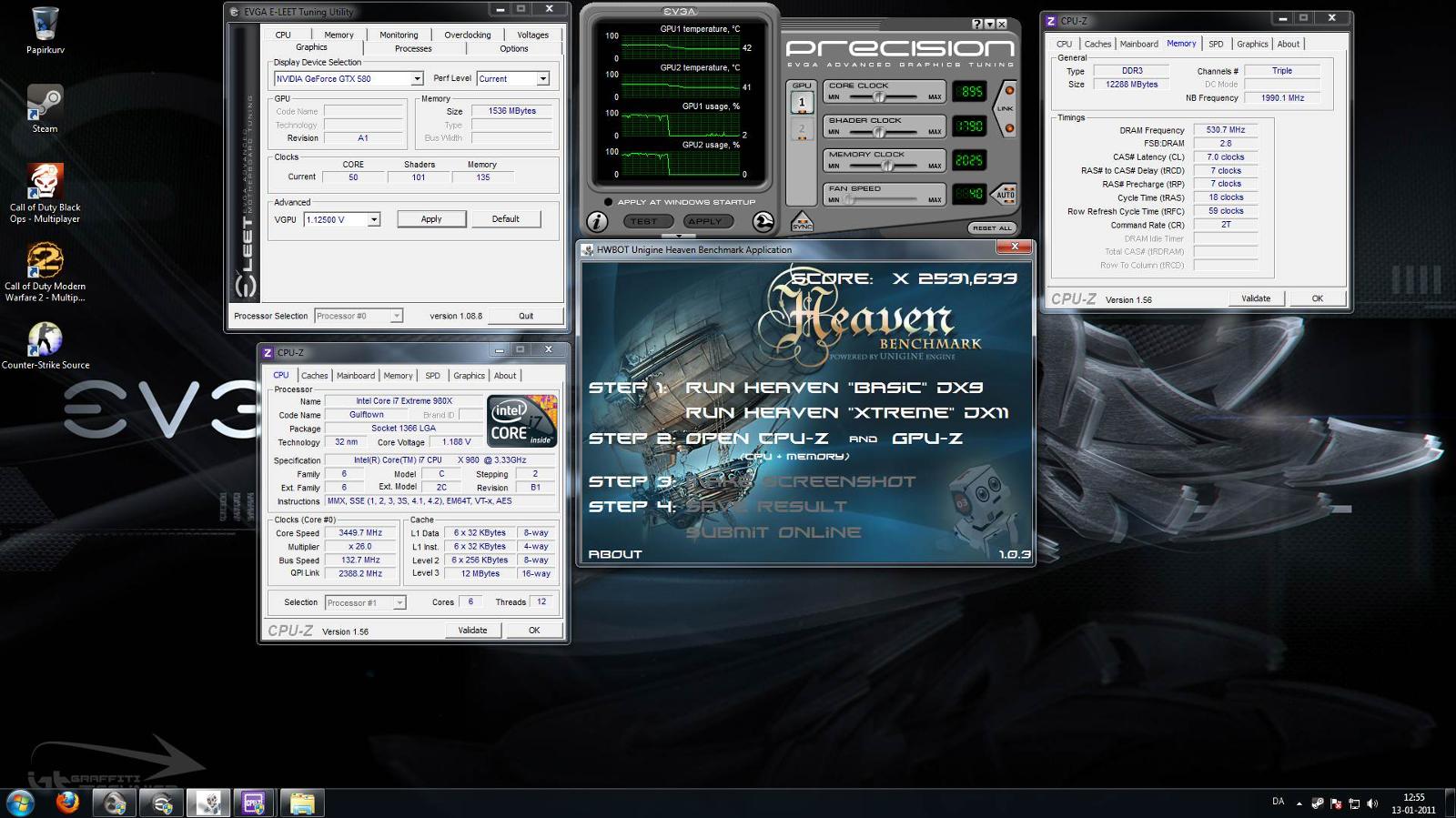Launch the Steam desktop shortcut
This screenshot has width=1456, height=818.
(x=45, y=108)
